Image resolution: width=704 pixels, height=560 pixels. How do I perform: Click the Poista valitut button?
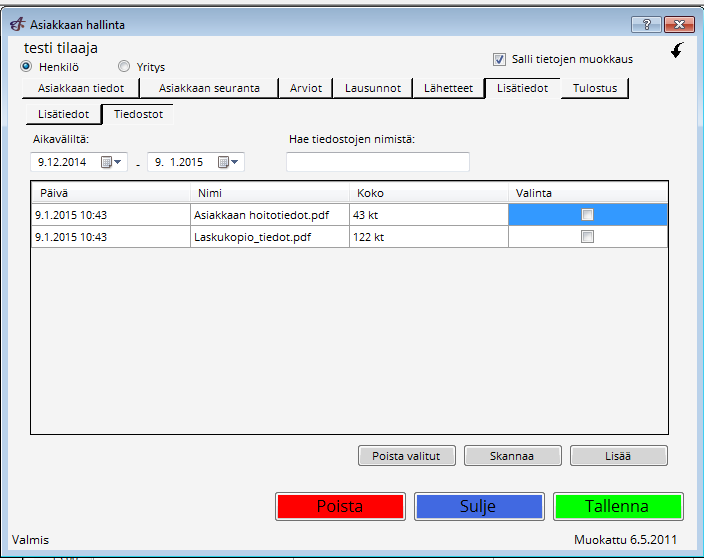(x=406, y=456)
